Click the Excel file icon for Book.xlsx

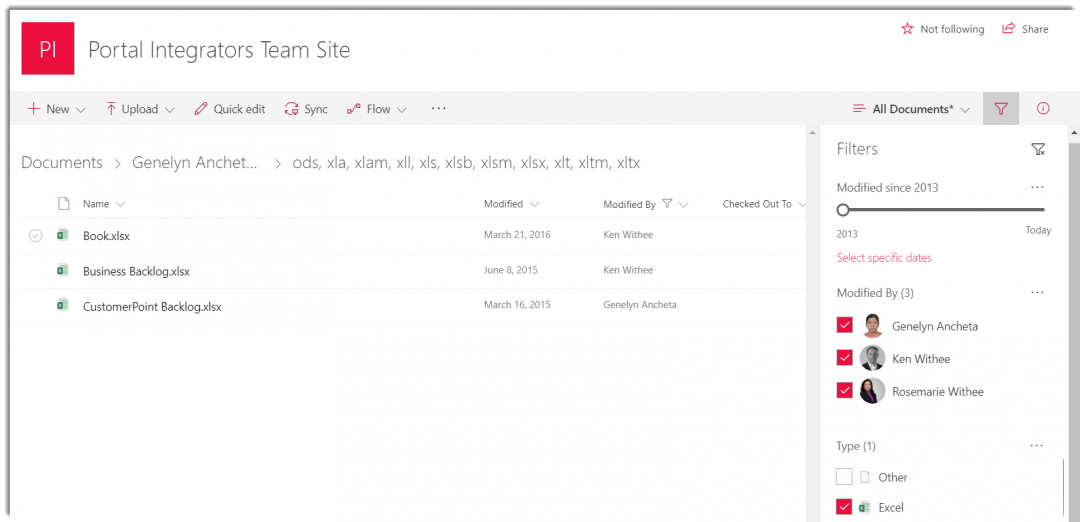click(63, 236)
